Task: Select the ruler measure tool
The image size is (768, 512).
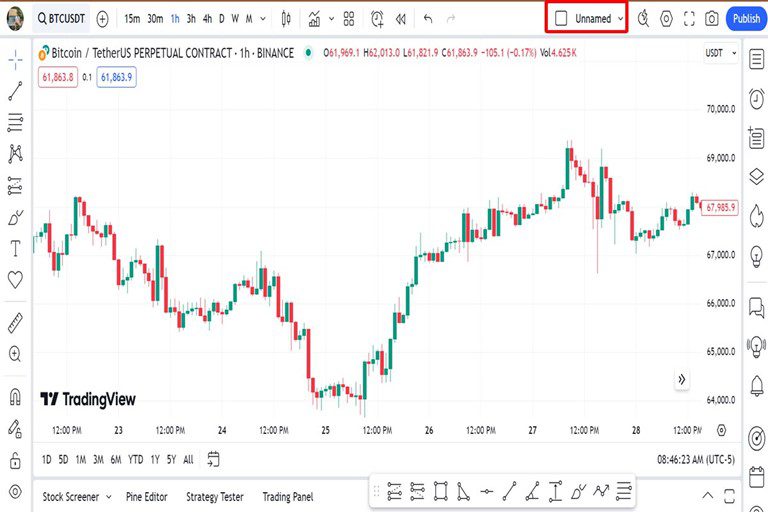Action: (15, 323)
